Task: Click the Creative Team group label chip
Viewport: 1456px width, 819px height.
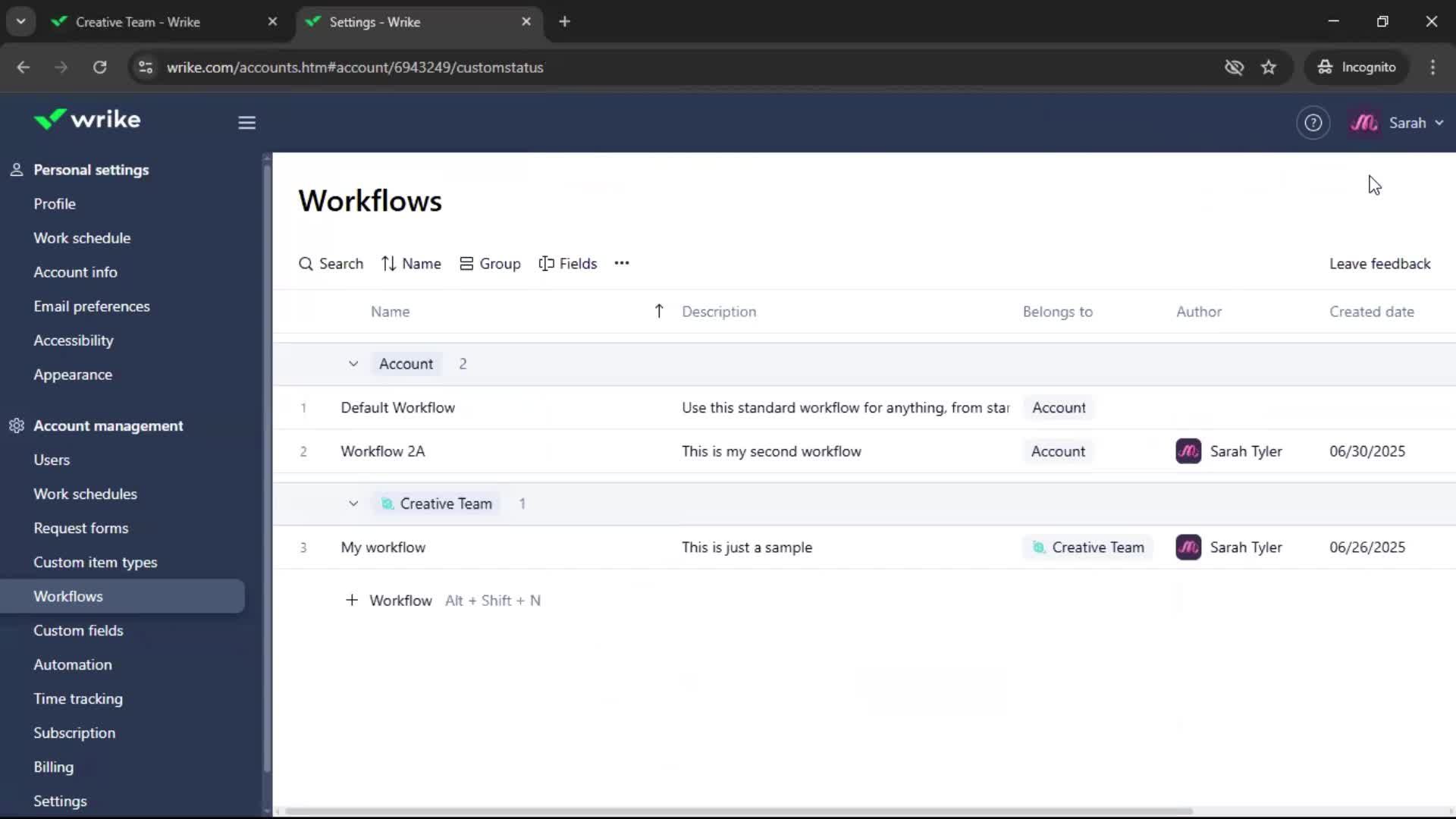Action: (x=436, y=504)
